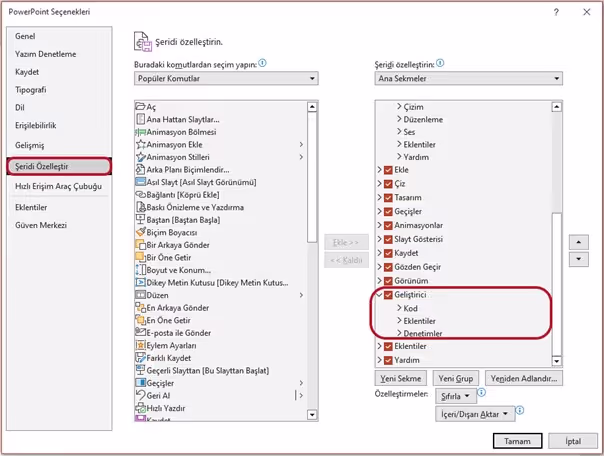Open the Ana Sekmeler dropdown
This screenshot has height=456, width=604.
click(x=468, y=79)
